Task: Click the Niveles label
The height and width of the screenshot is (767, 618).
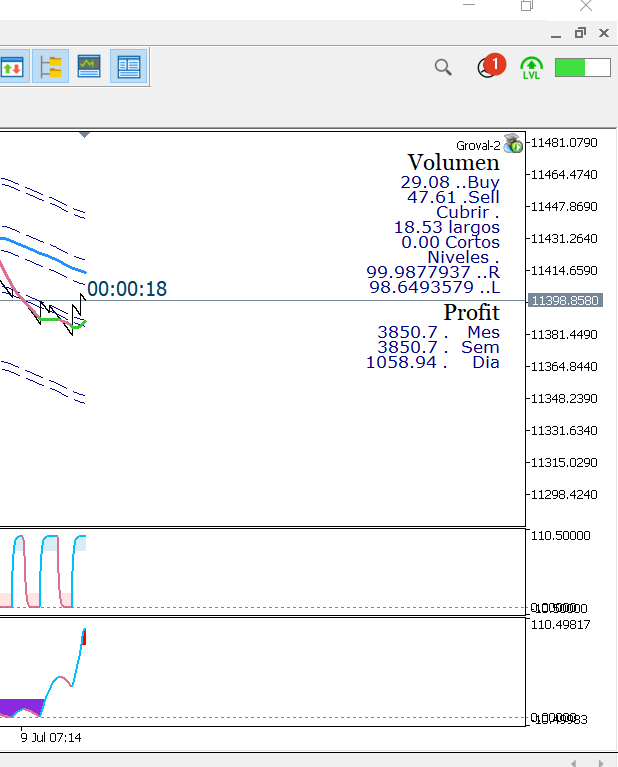Action: click(x=463, y=257)
